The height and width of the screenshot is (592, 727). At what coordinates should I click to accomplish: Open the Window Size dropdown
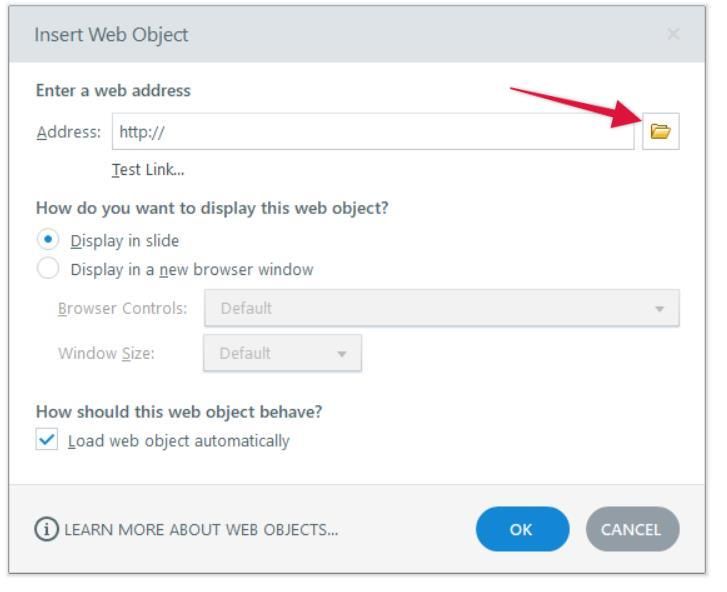pos(281,353)
